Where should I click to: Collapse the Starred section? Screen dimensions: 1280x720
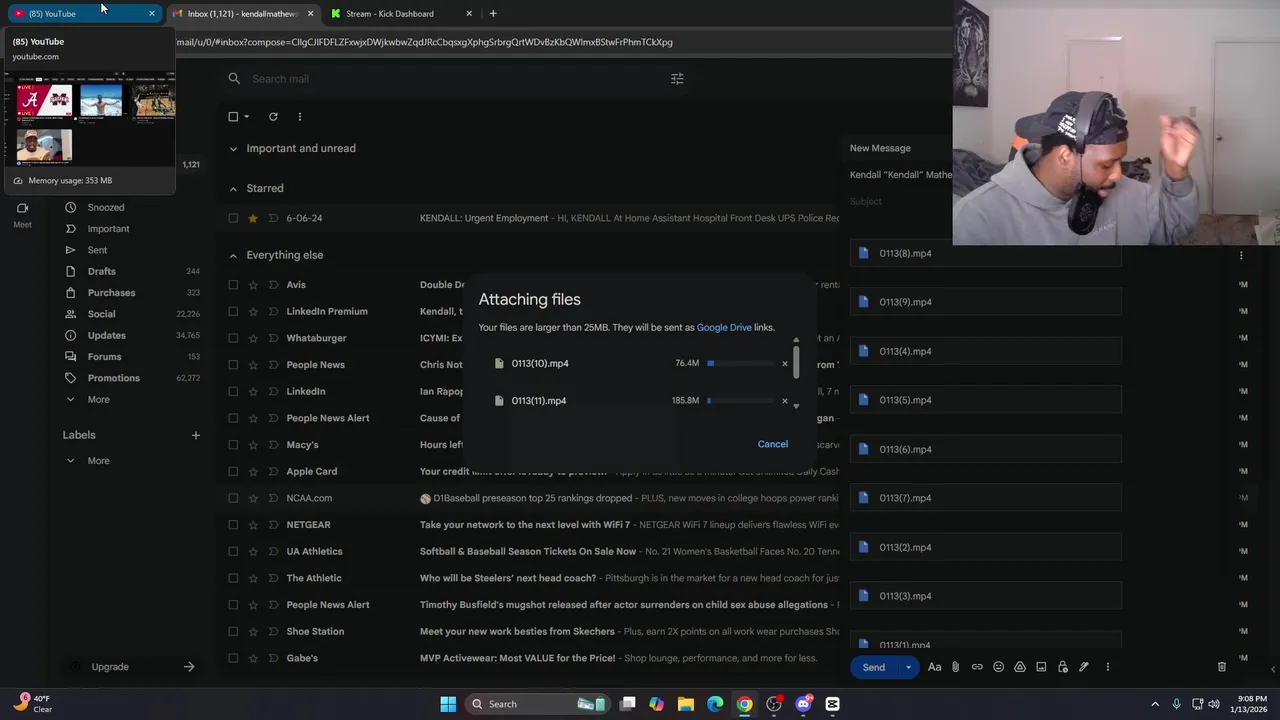pyautogui.click(x=233, y=189)
